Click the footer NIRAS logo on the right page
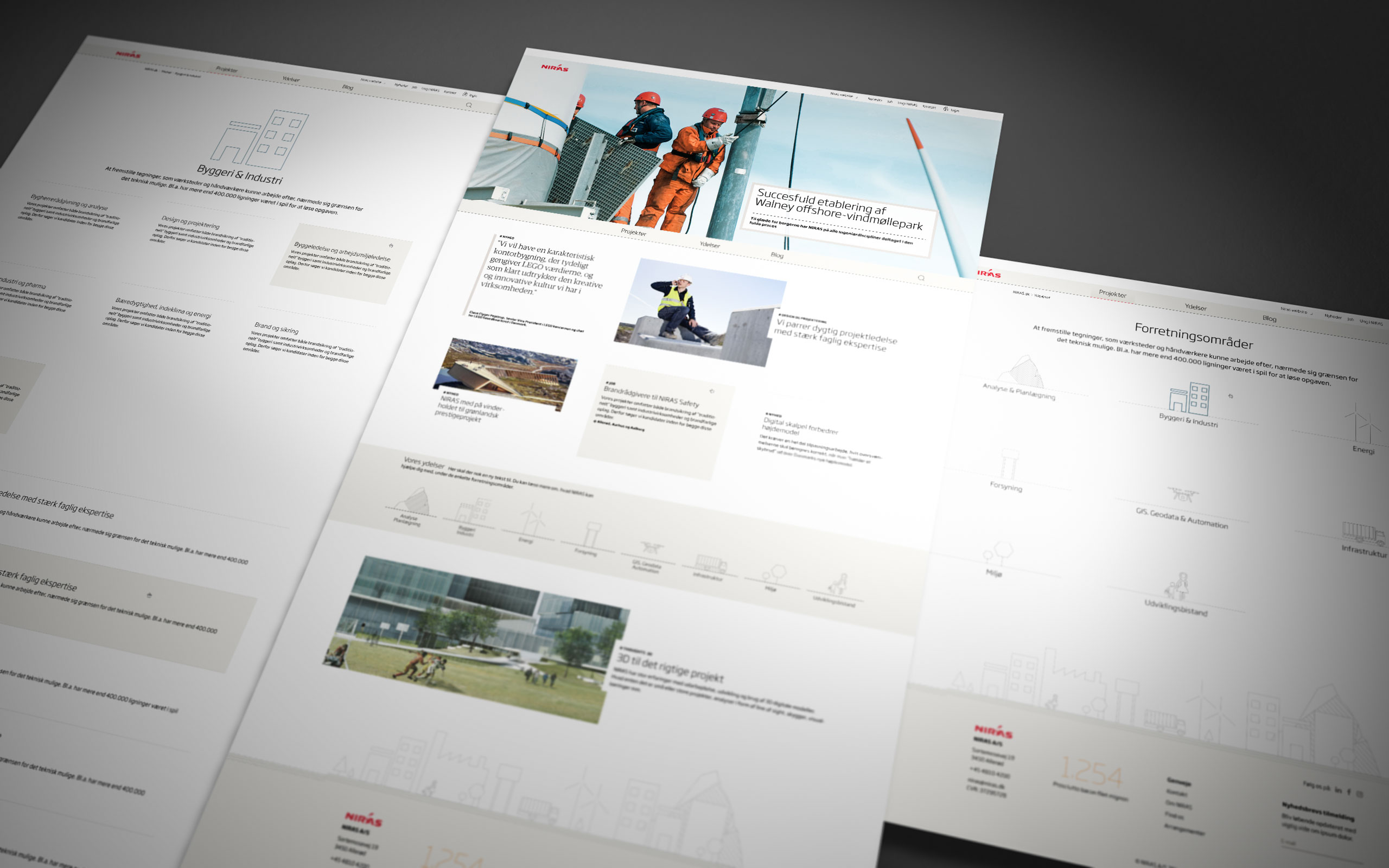The image size is (1389, 868). coord(993,731)
